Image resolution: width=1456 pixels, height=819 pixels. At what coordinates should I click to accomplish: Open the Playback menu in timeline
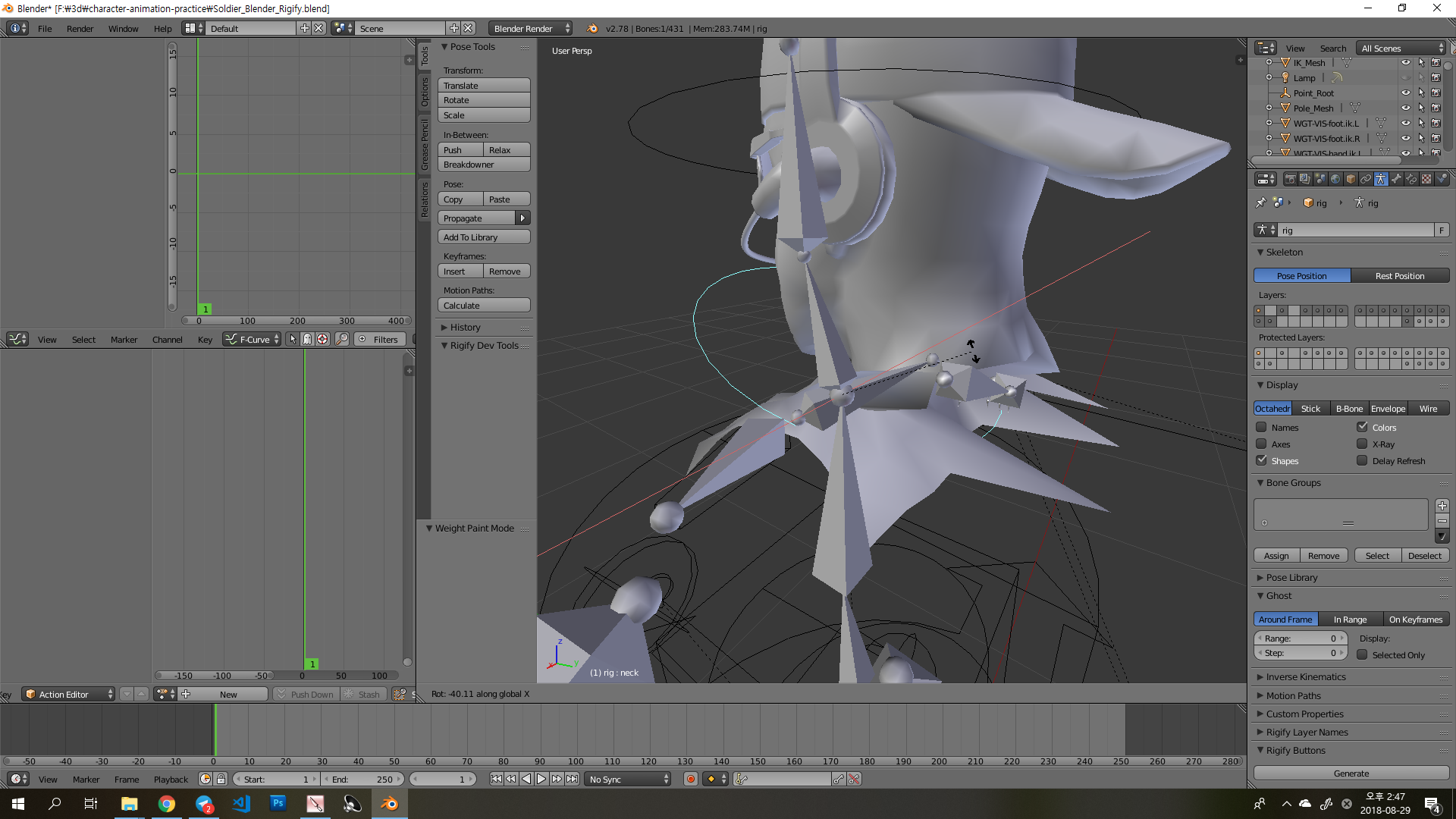[171, 779]
